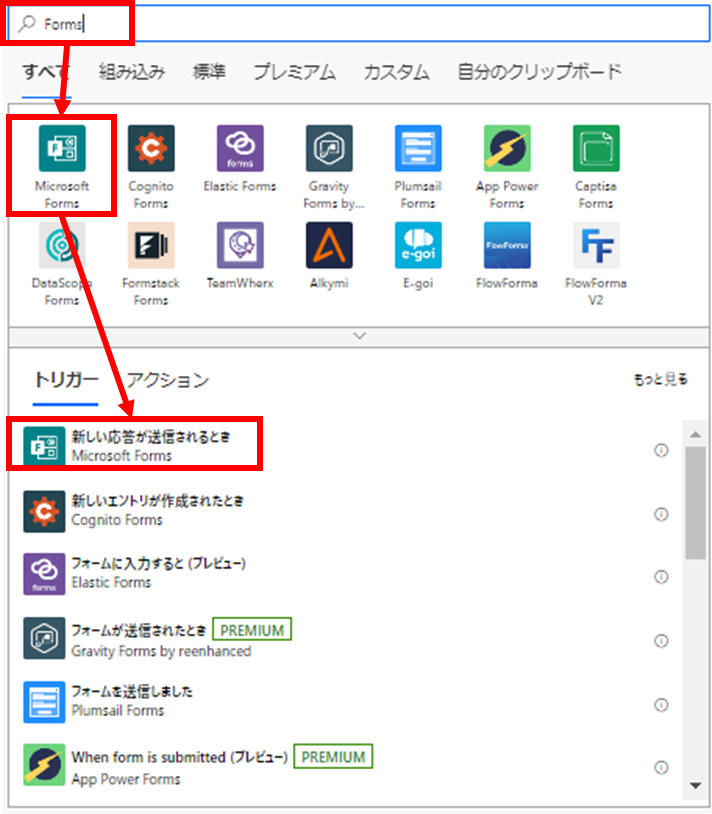Screen dimensions: 712x814
Task: Click the scrollbar up arrow
Action: (695, 434)
